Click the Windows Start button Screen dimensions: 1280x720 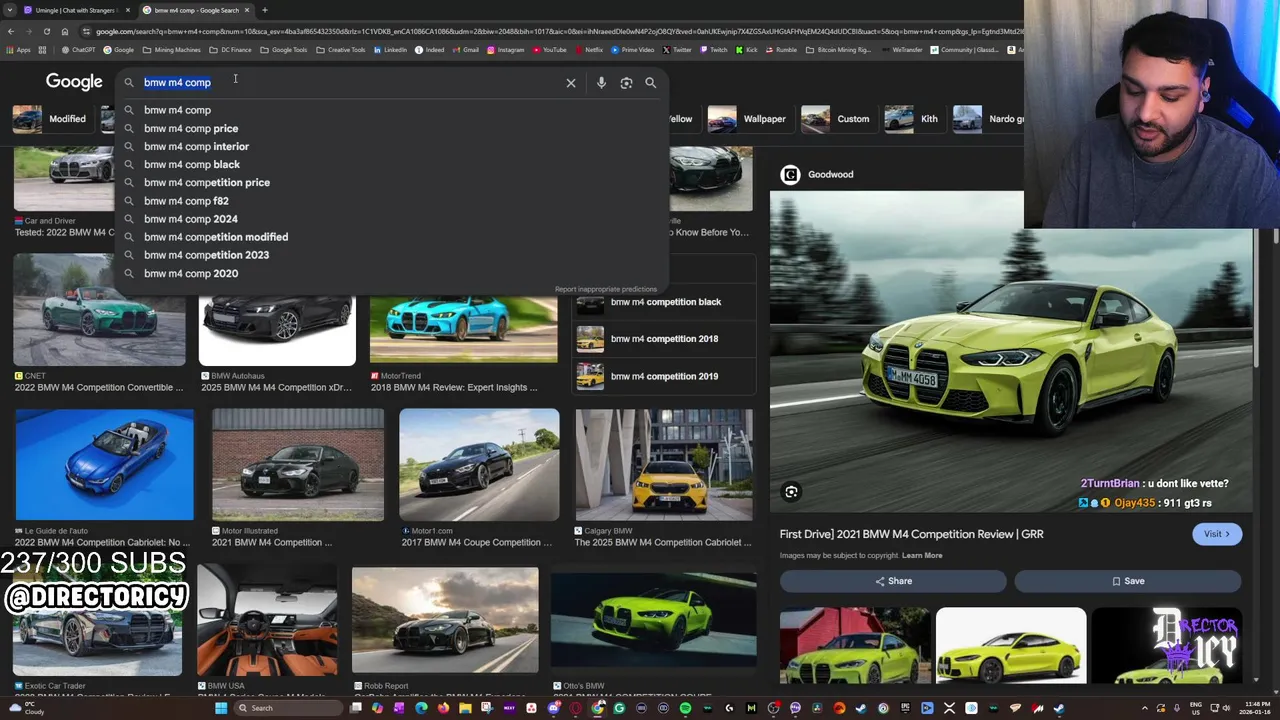[x=220, y=708]
